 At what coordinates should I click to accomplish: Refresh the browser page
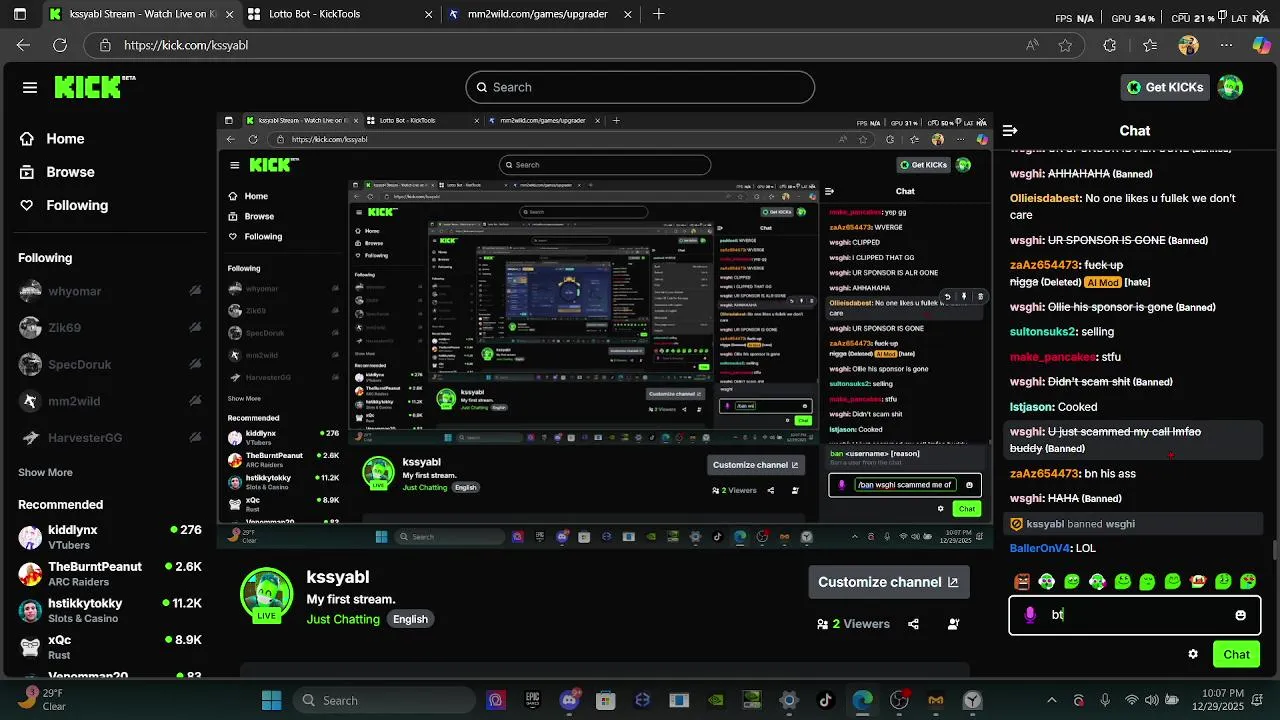click(x=60, y=45)
